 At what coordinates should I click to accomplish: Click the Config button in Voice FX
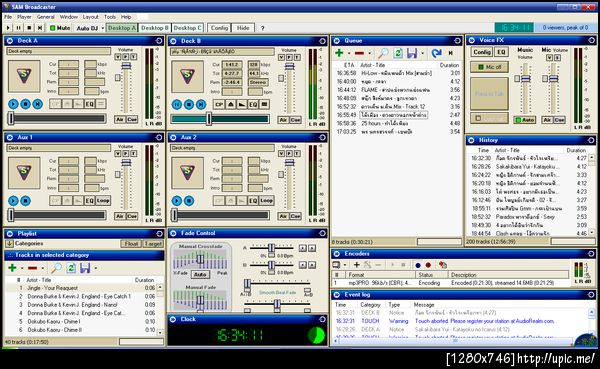tap(482, 52)
